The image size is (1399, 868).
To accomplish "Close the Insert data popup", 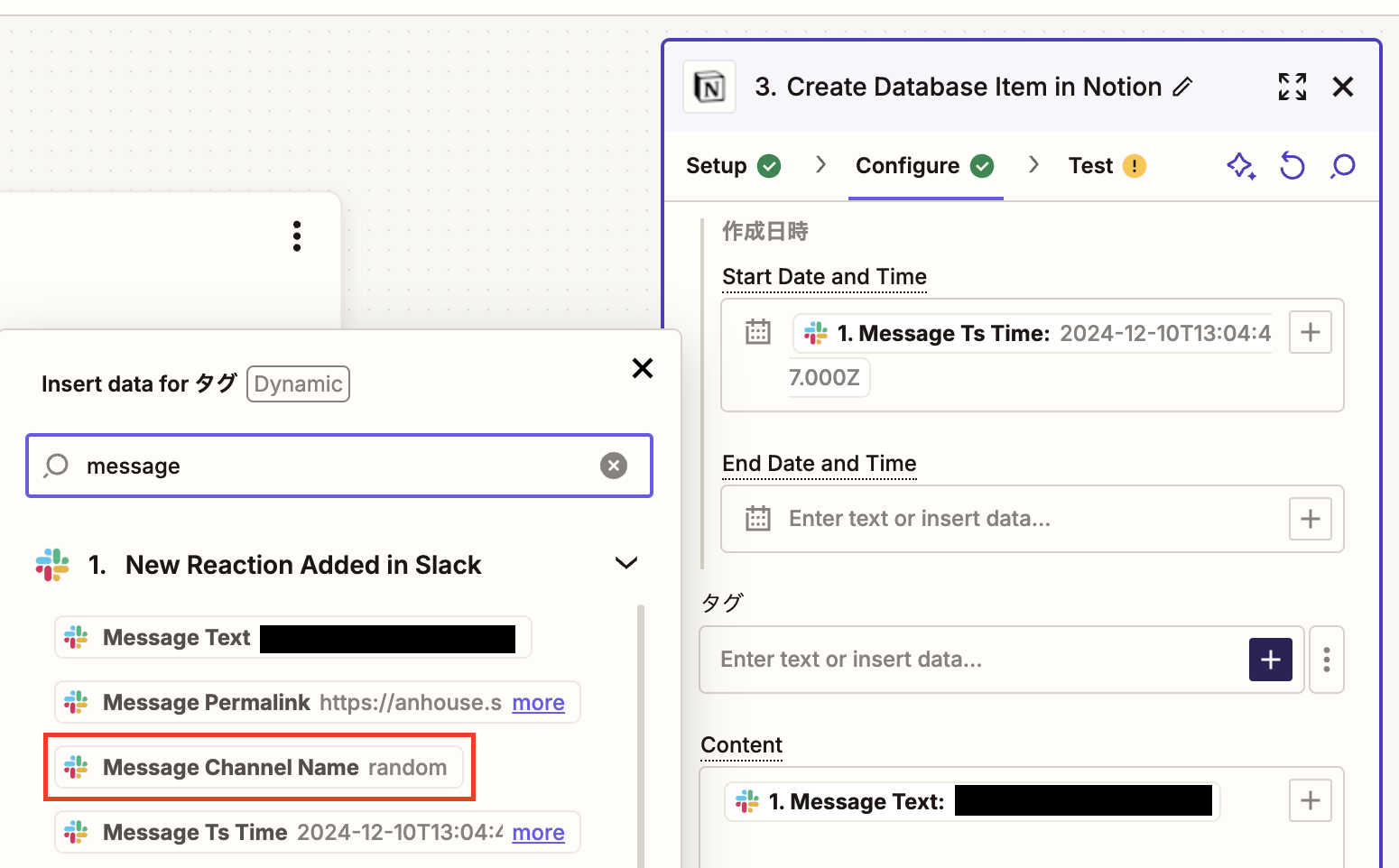I will pyautogui.click(x=643, y=368).
